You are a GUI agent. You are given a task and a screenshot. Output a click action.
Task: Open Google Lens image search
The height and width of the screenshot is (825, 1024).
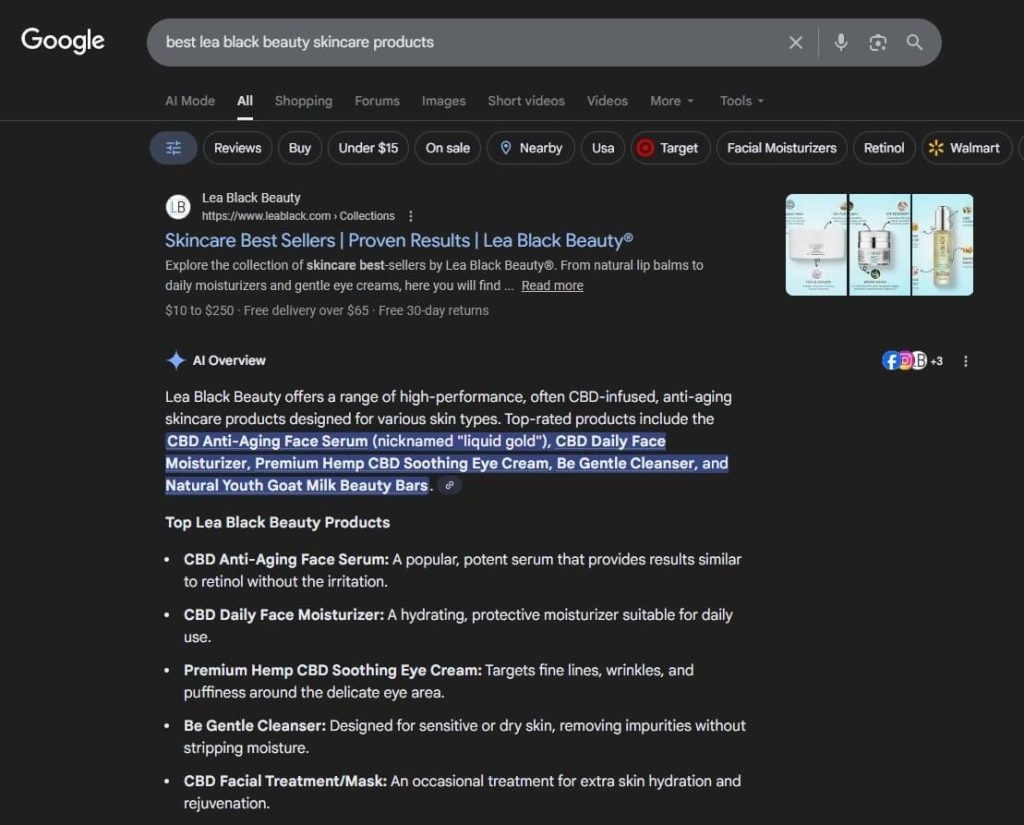point(878,42)
